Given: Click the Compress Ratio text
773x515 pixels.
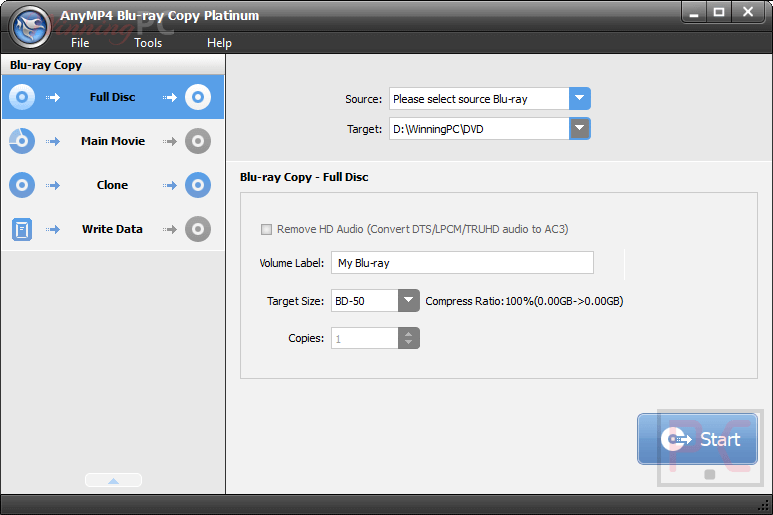Looking at the screenshot, I should point(525,301).
